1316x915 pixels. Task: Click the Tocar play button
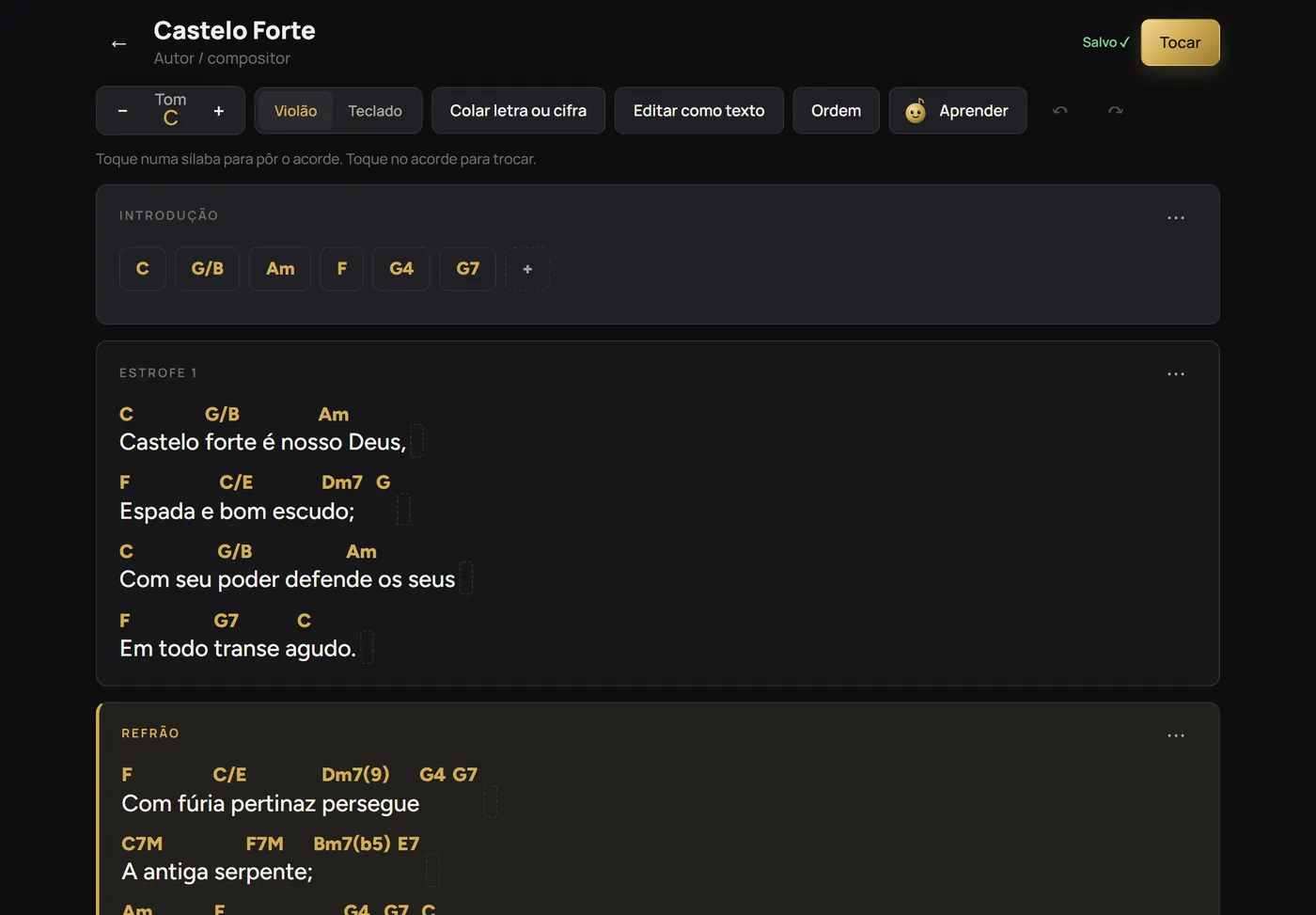[x=1180, y=42]
